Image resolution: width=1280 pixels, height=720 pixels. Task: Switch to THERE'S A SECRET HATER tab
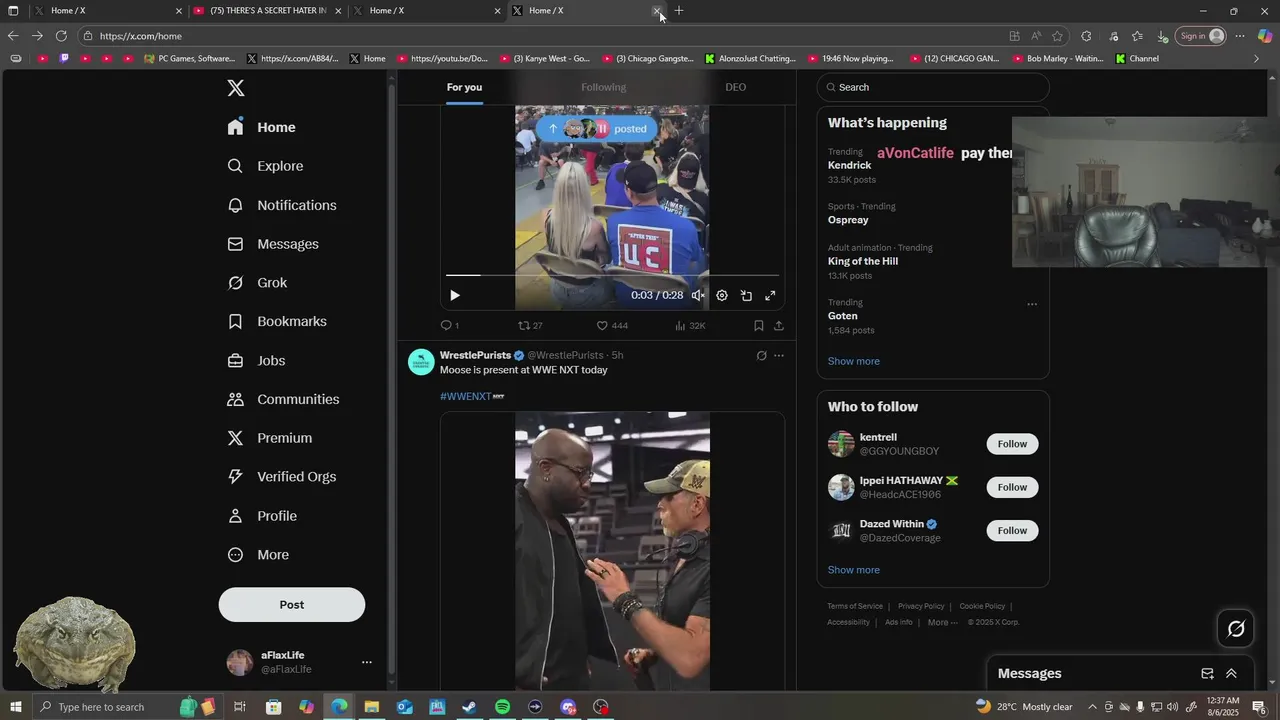click(267, 11)
